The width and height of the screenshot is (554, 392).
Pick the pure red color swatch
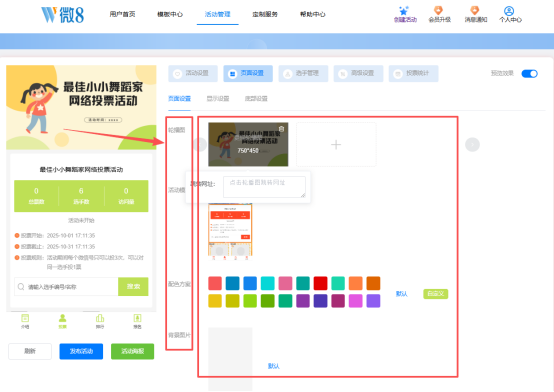(x=320, y=283)
